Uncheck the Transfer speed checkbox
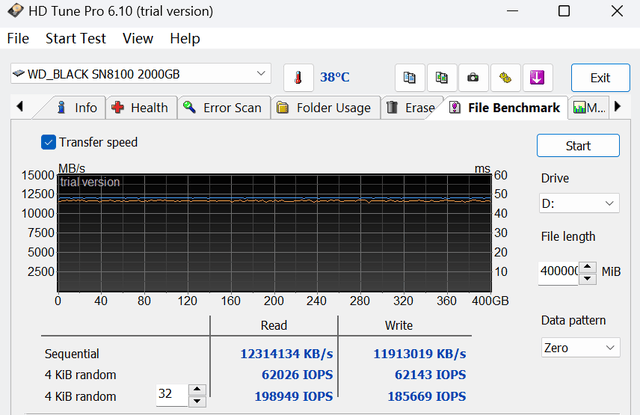The height and width of the screenshot is (415, 640). (x=49, y=142)
